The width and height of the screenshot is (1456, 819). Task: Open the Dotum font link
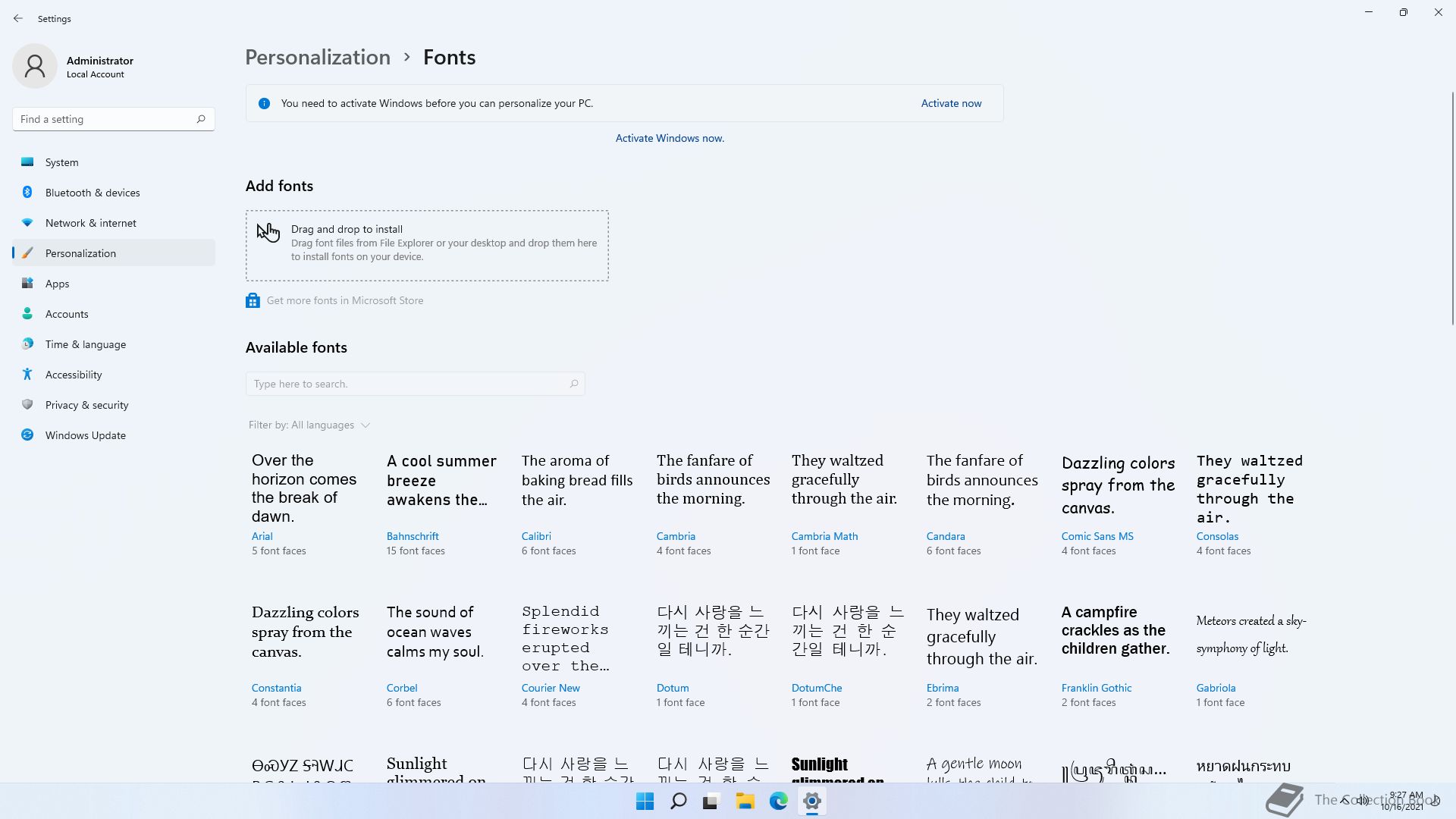[673, 688]
